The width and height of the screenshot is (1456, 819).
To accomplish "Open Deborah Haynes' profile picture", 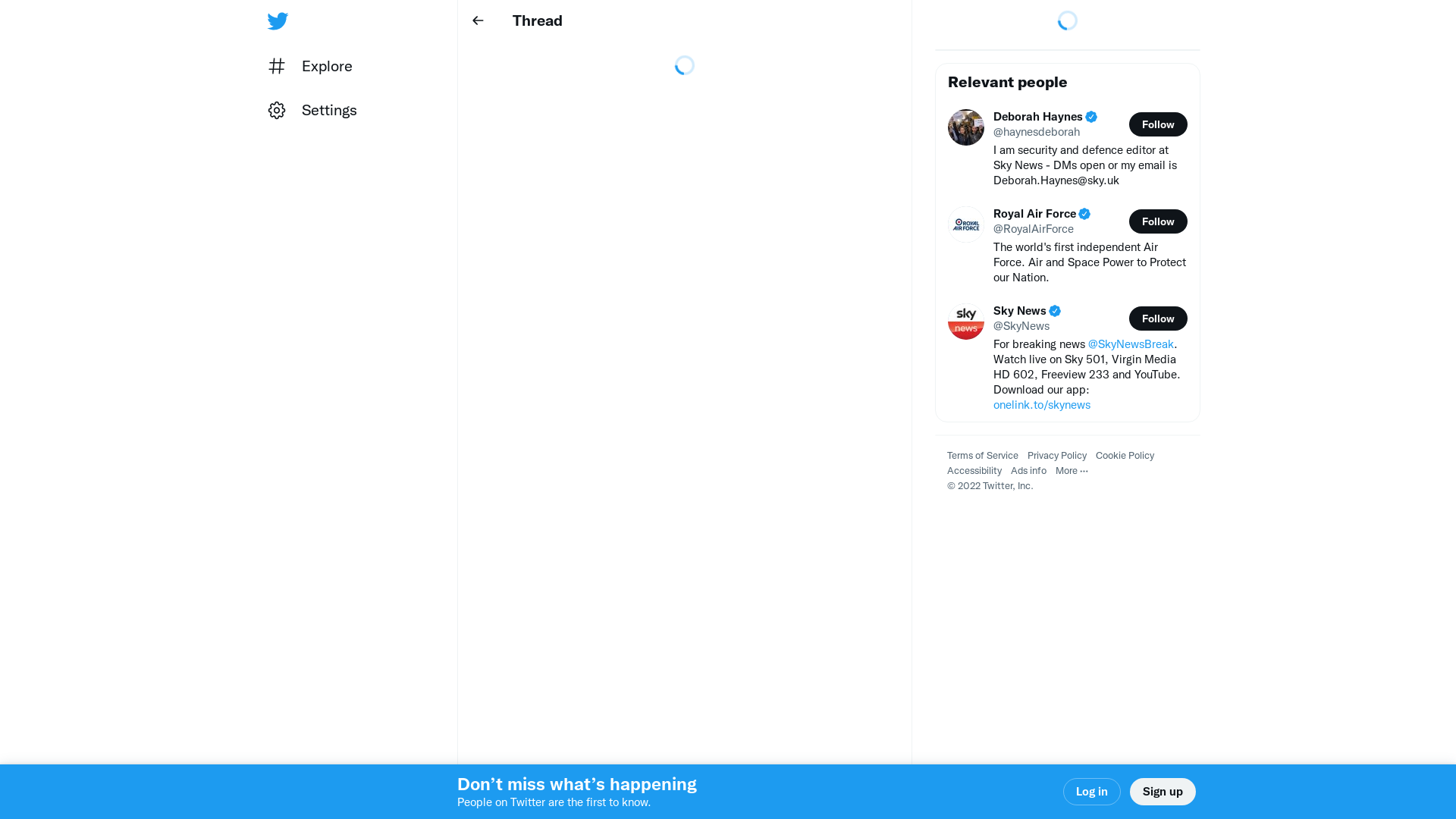I will (x=965, y=127).
